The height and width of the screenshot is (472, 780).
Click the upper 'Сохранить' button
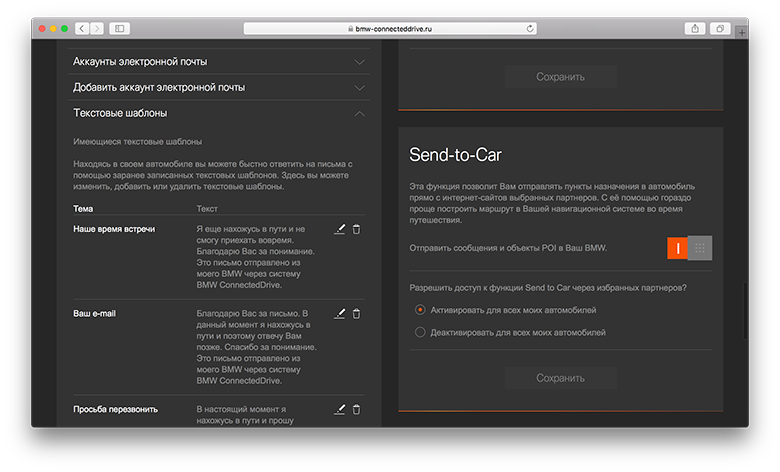pos(561,77)
